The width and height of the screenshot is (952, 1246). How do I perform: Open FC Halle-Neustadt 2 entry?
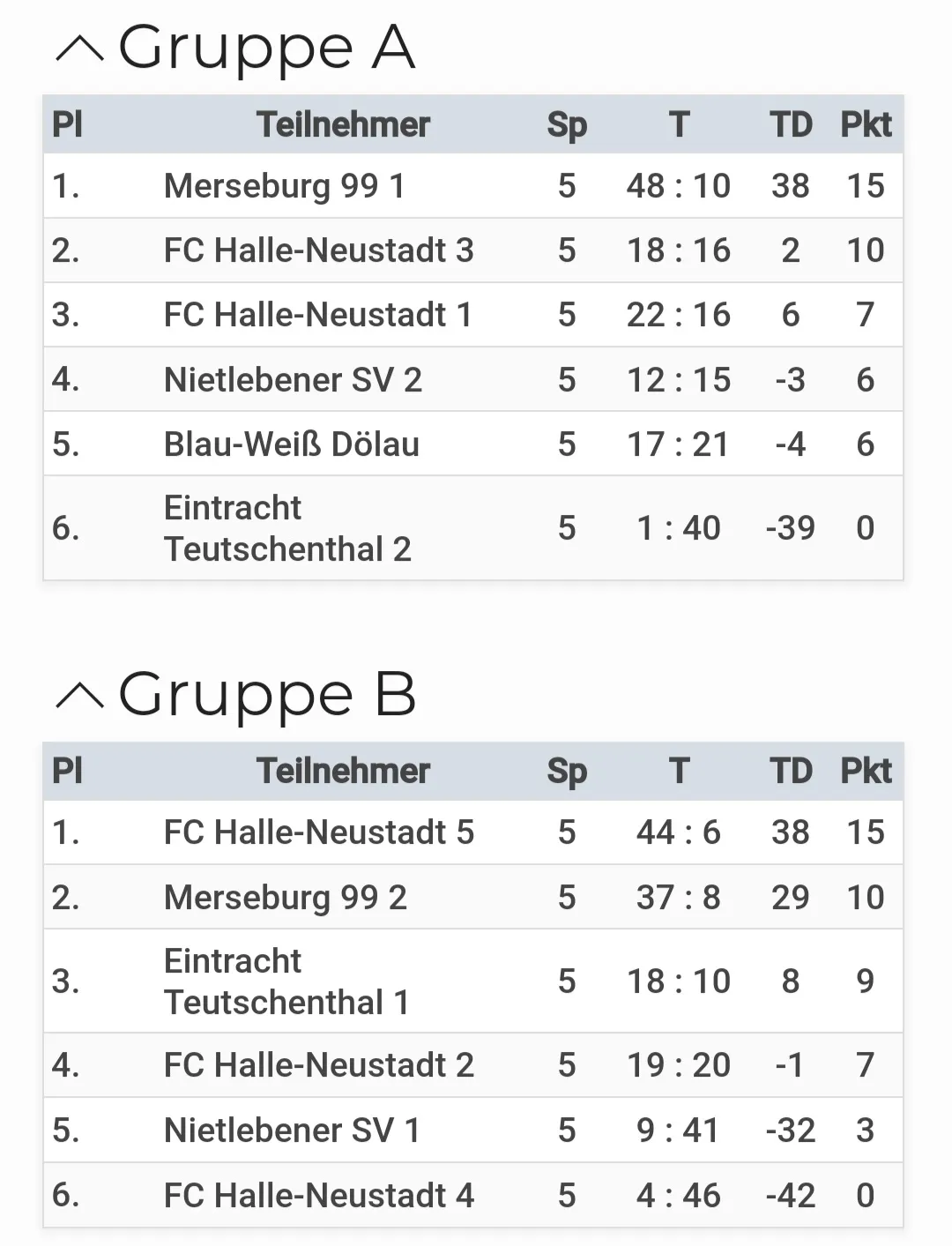click(x=473, y=1065)
